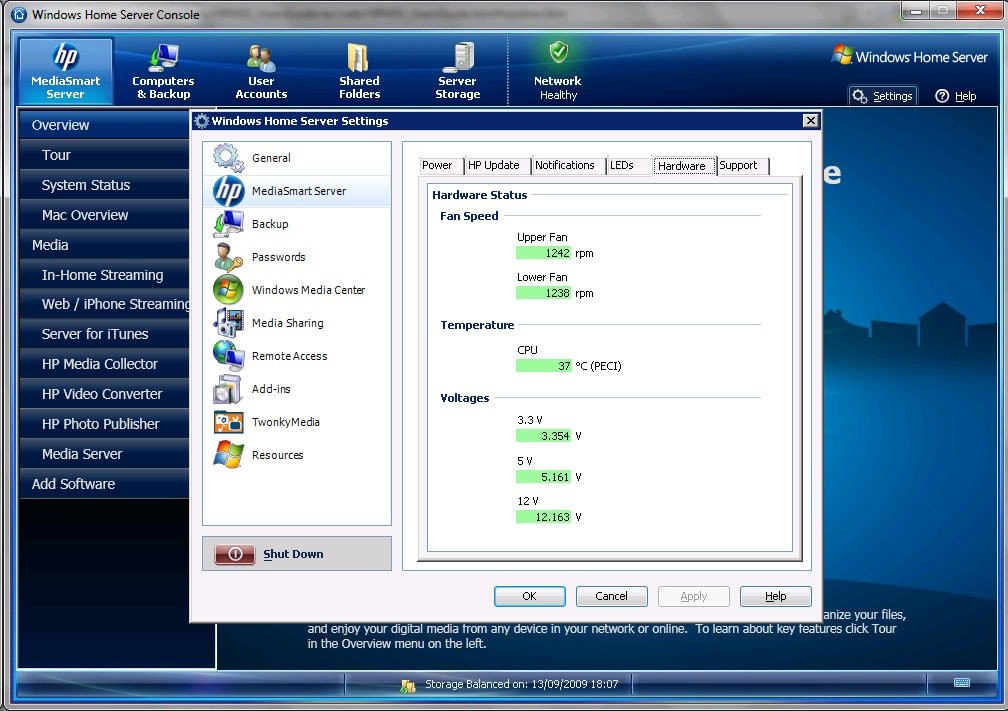Open HP Photo Publisher in sidebar
The width and height of the screenshot is (1008, 711).
pos(104,424)
